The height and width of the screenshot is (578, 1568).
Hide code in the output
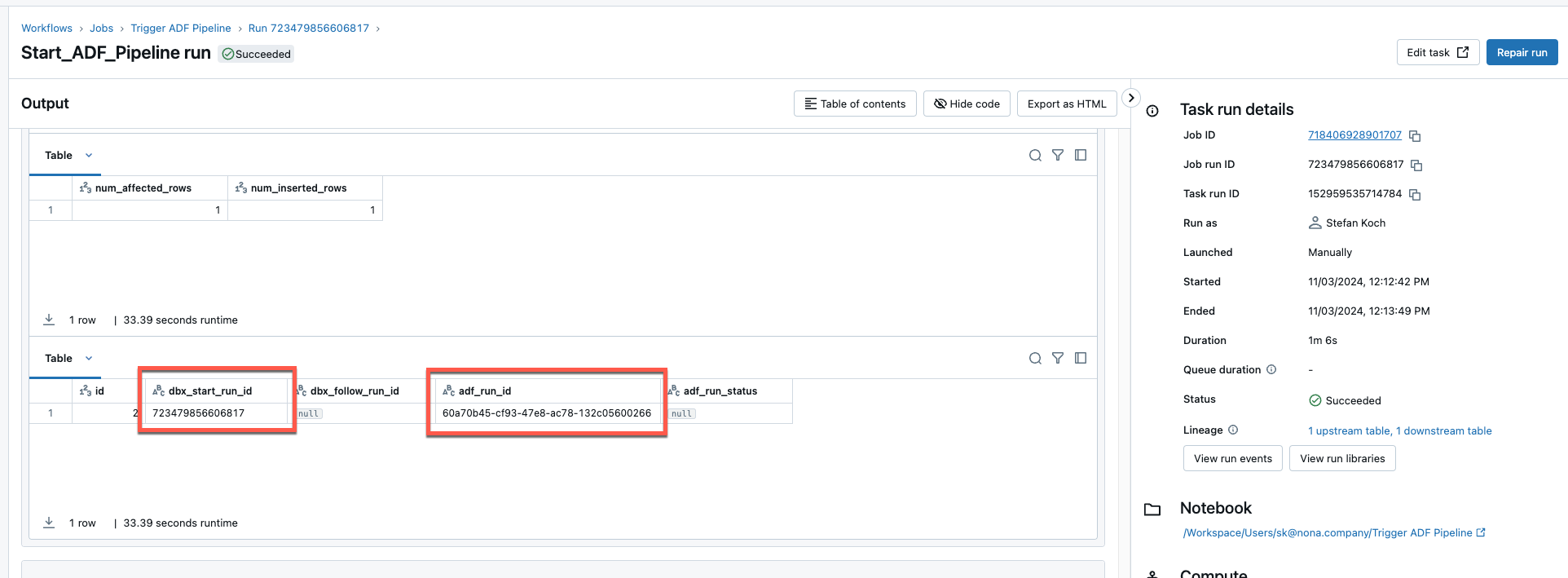click(x=967, y=104)
